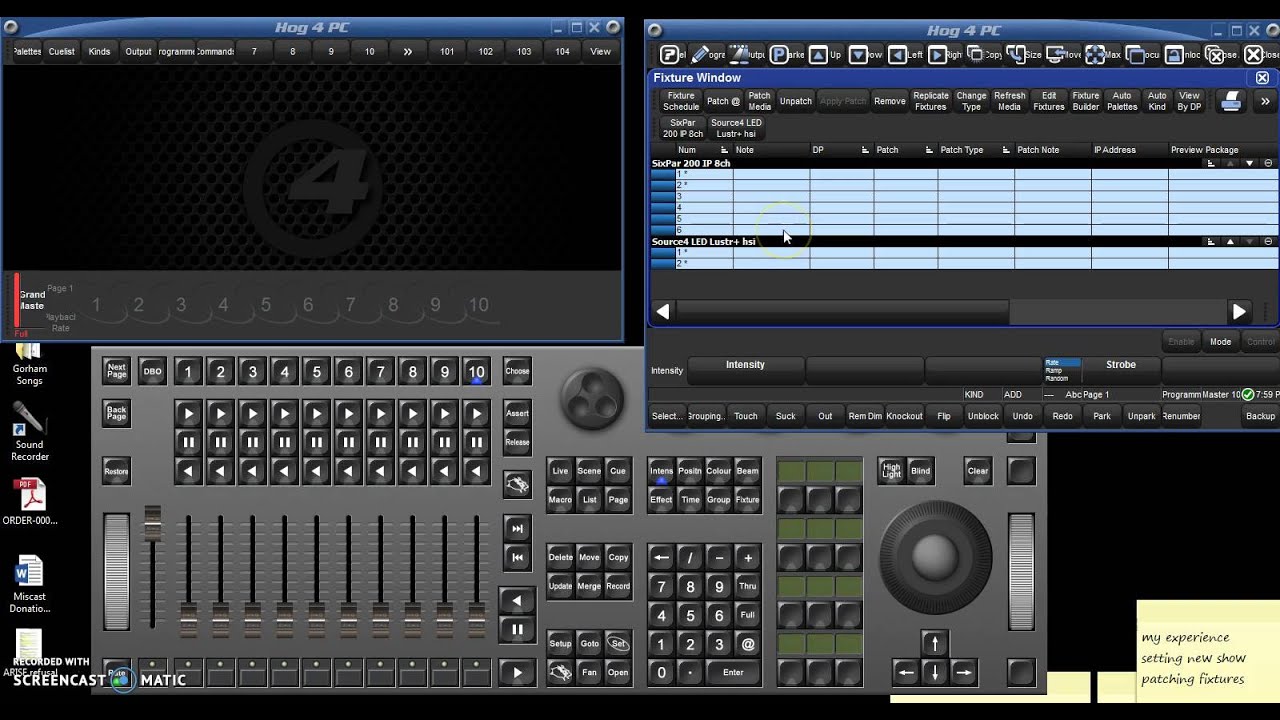Viewport: 1280px width, 720px height.
Task: Open the DP column sort menu
Action: pyautogui.click(x=865, y=150)
